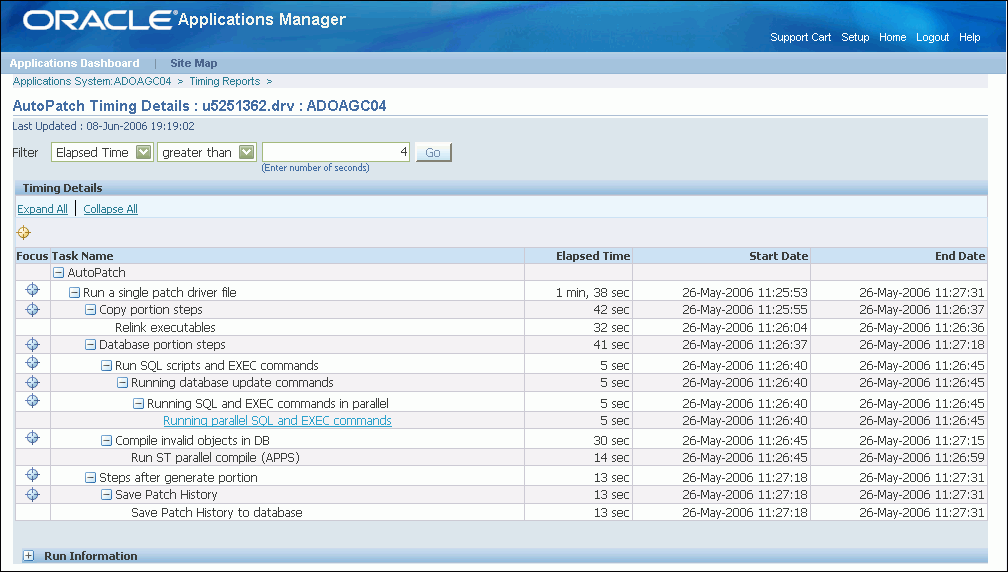Click the focus icon above the table header
Image resolution: width=1008 pixels, height=572 pixels.
24,233
